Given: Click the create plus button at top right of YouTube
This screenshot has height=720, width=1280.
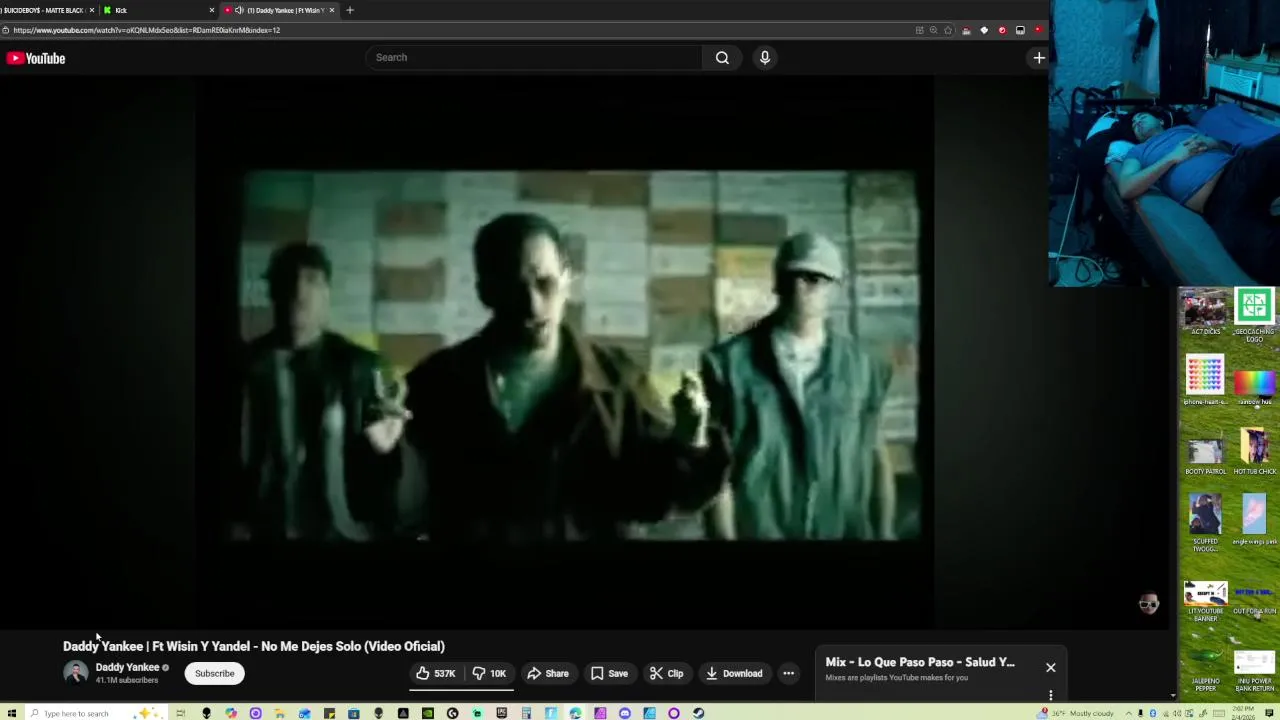Looking at the screenshot, I should pos(1039,58).
